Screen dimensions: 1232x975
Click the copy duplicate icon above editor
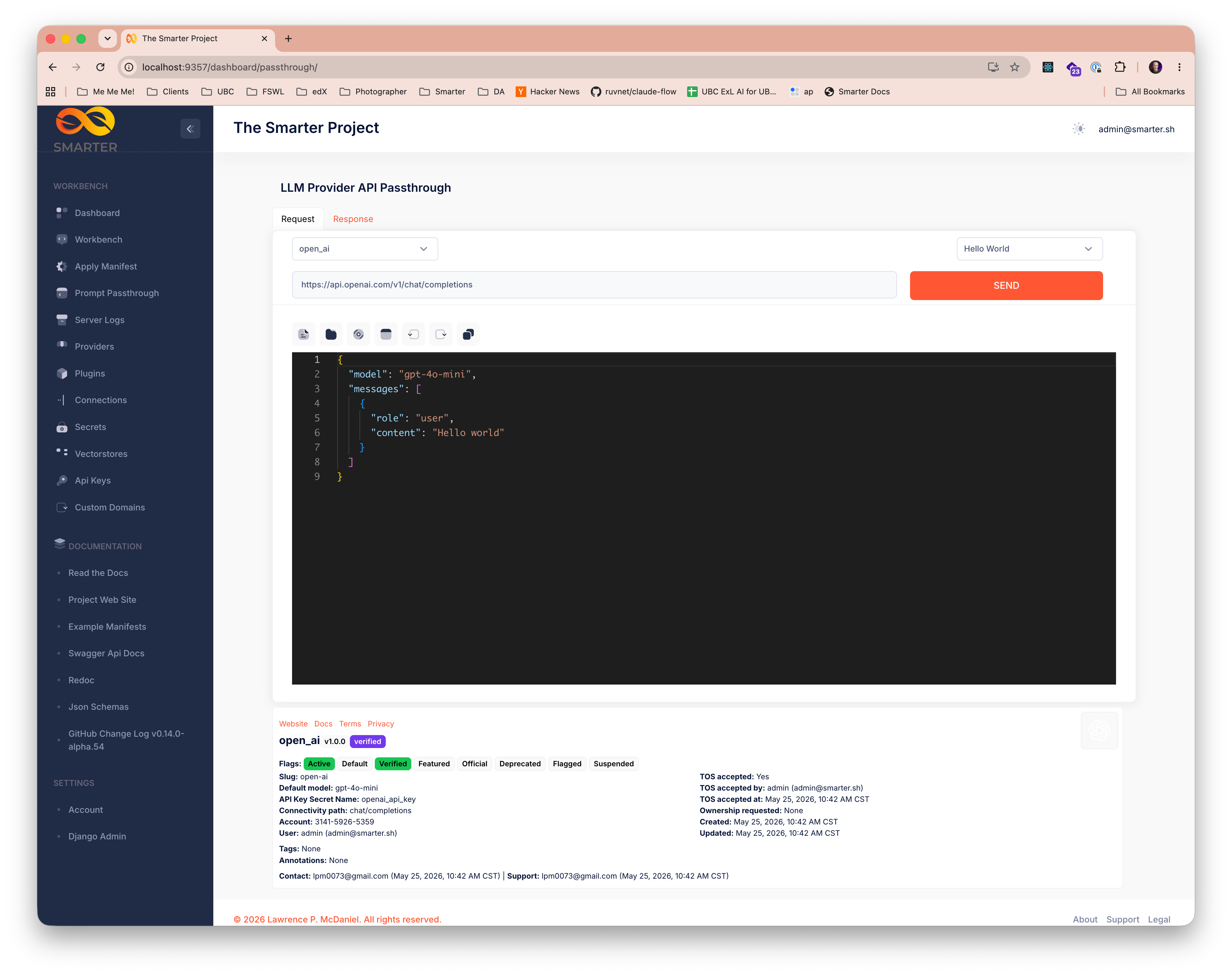coord(468,335)
